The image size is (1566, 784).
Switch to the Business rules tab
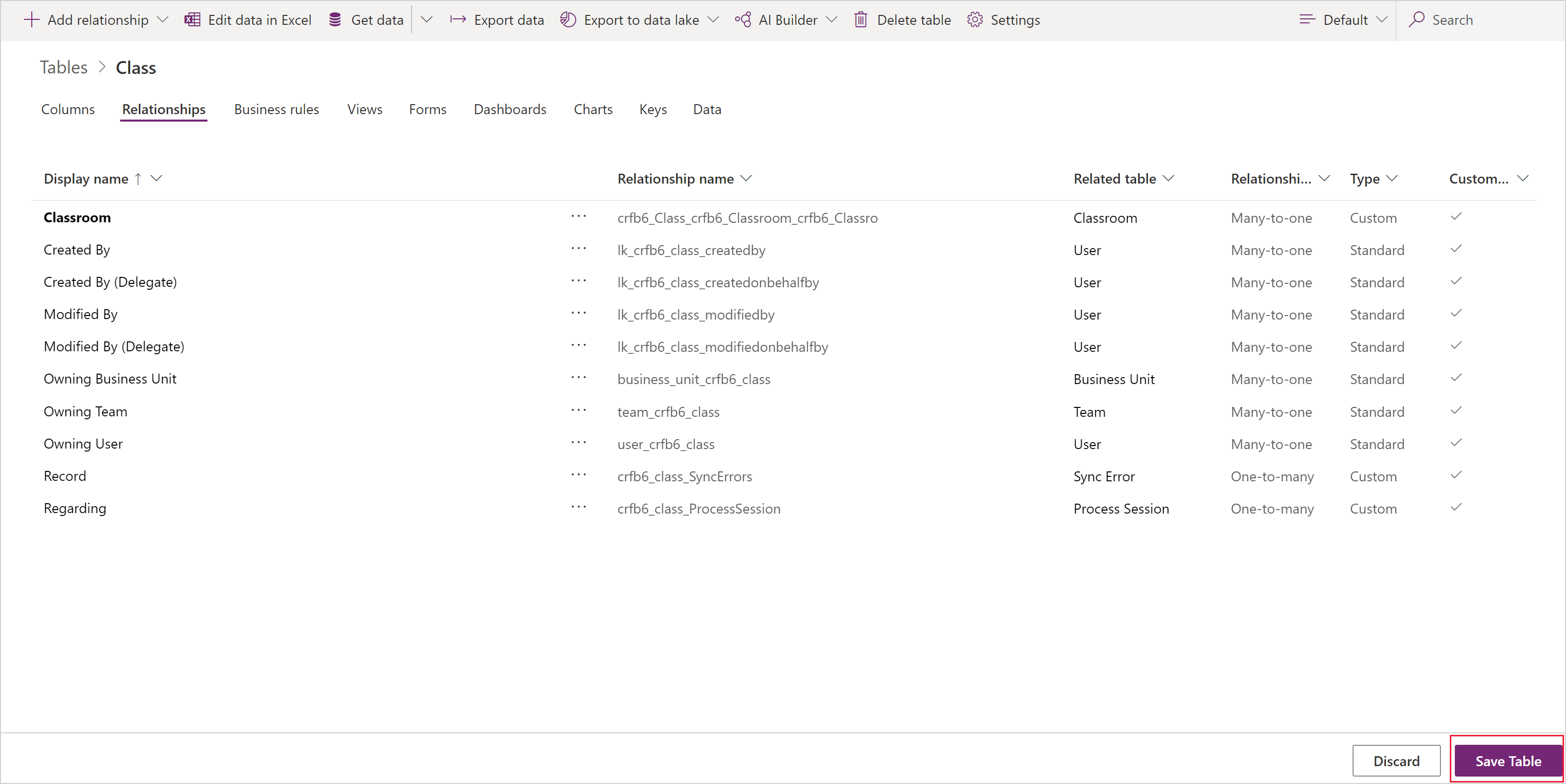(276, 109)
